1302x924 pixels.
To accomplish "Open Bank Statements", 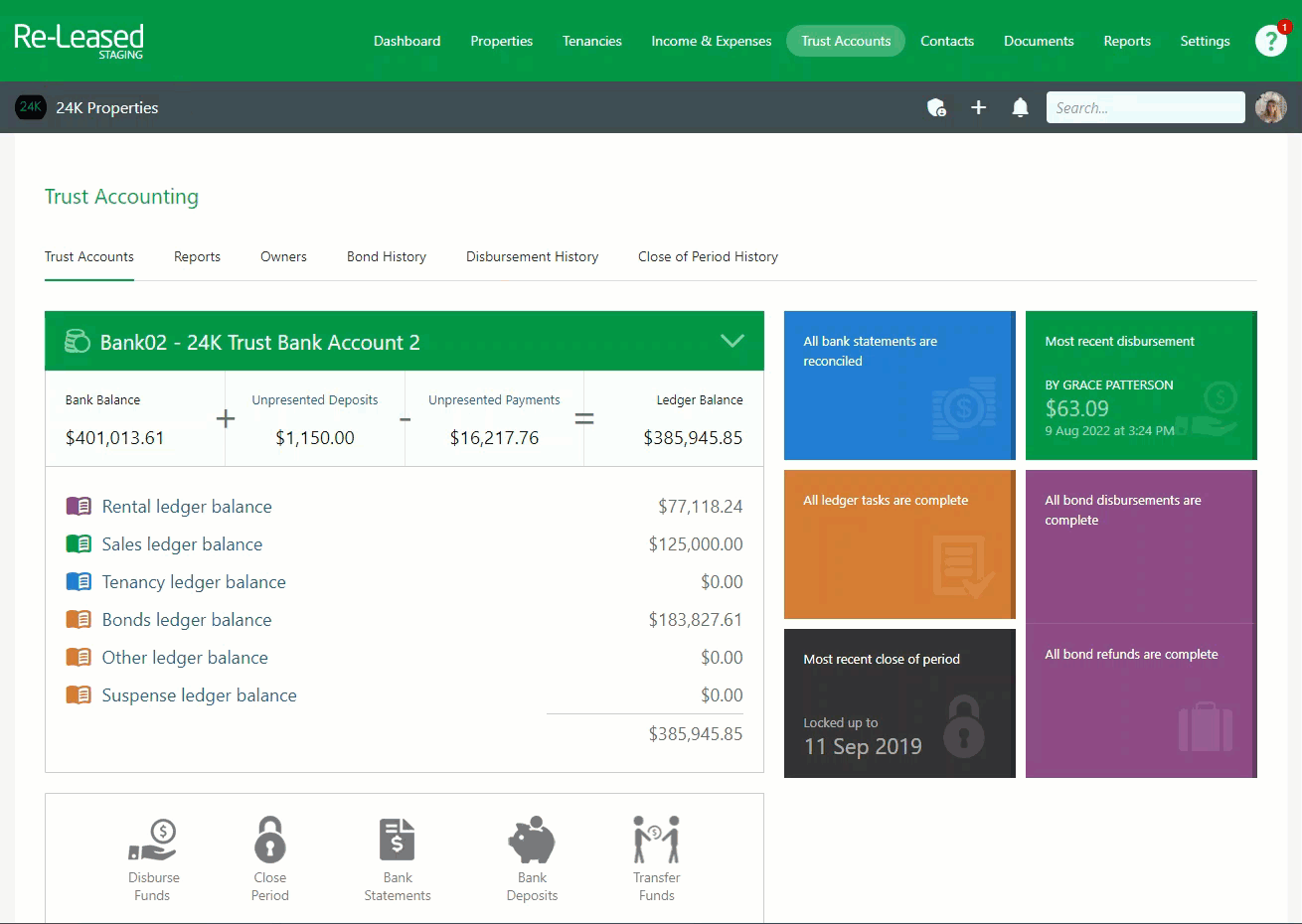I will click(x=397, y=858).
